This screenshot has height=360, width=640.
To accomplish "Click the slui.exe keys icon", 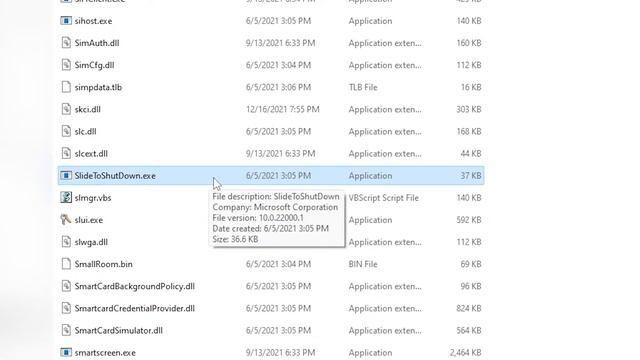I will [x=66, y=220].
